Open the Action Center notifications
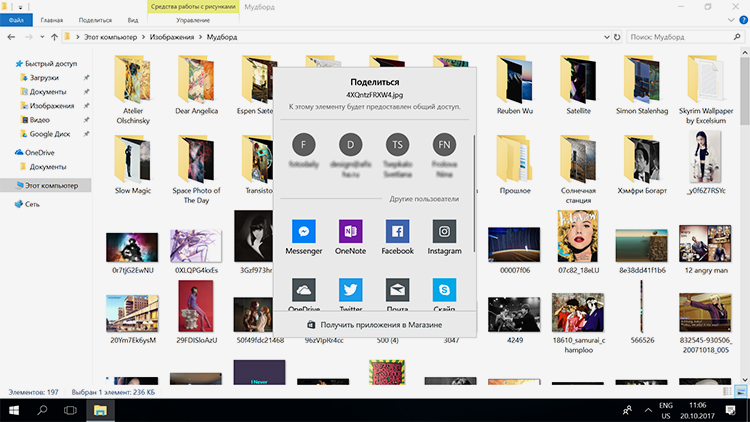750x422 pixels. pos(730,411)
